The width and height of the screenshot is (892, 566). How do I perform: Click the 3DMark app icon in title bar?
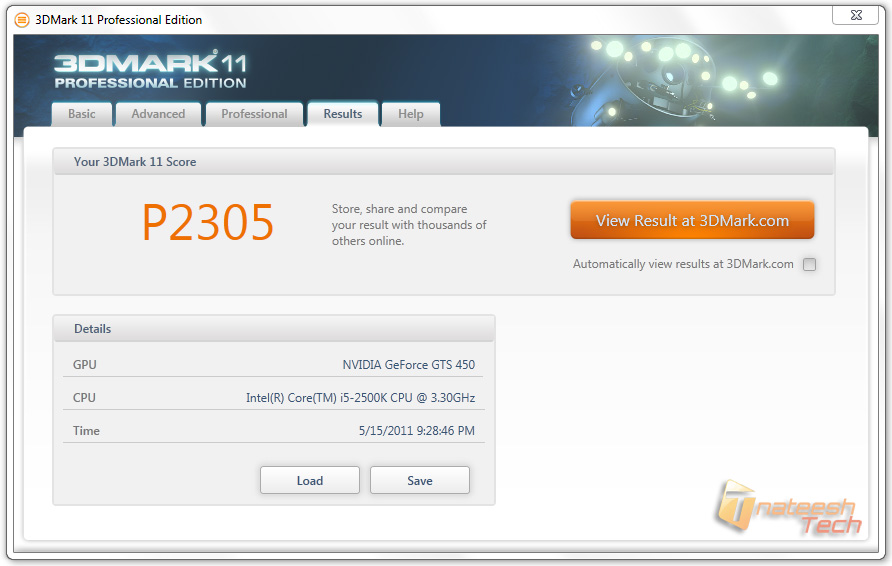click(21, 20)
